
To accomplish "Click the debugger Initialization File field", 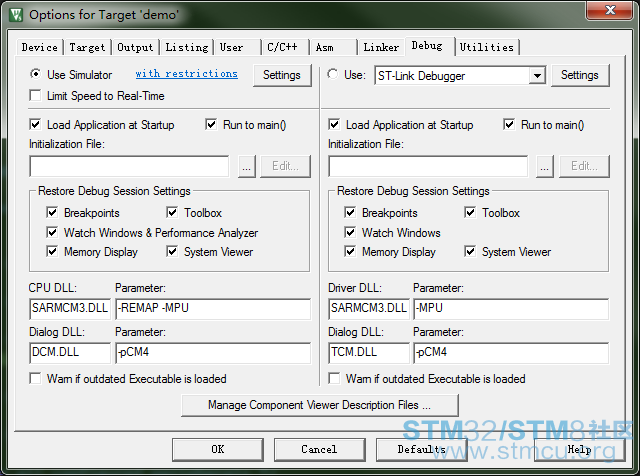I will pyautogui.click(x=428, y=166).
